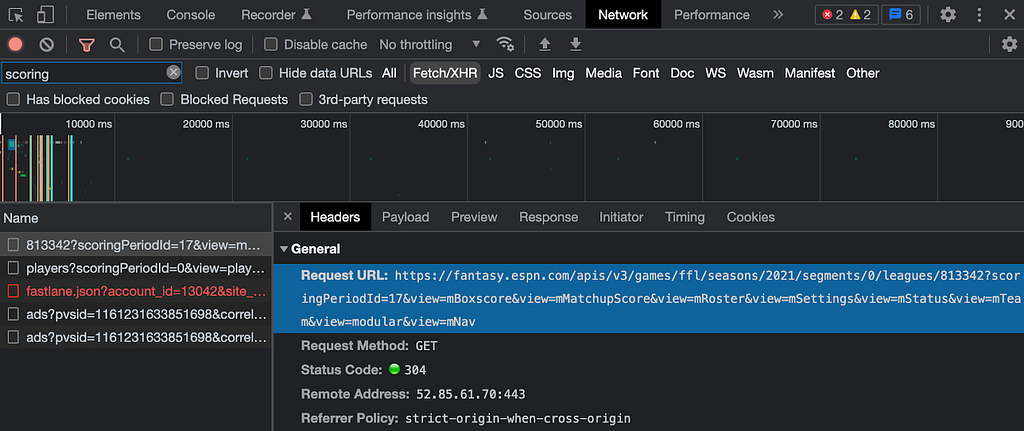Switch to the Sources tab

click(547, 14)
